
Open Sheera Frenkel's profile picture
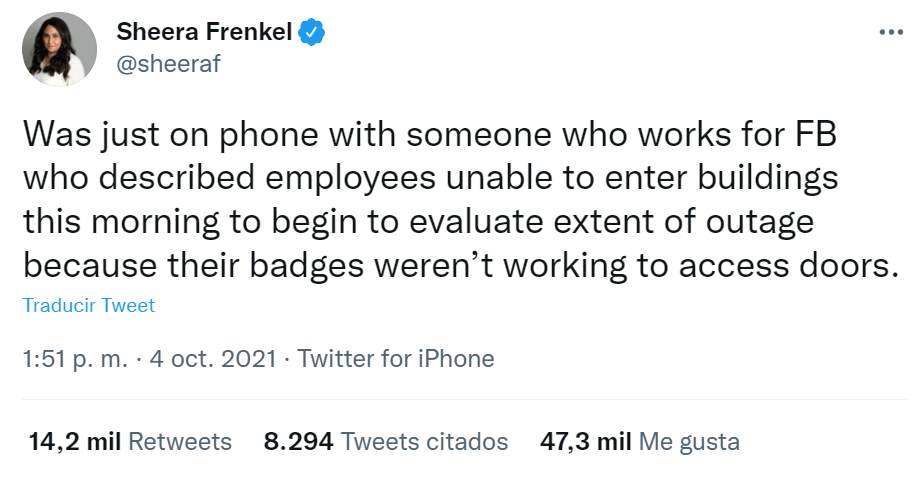tap(60, 49)
